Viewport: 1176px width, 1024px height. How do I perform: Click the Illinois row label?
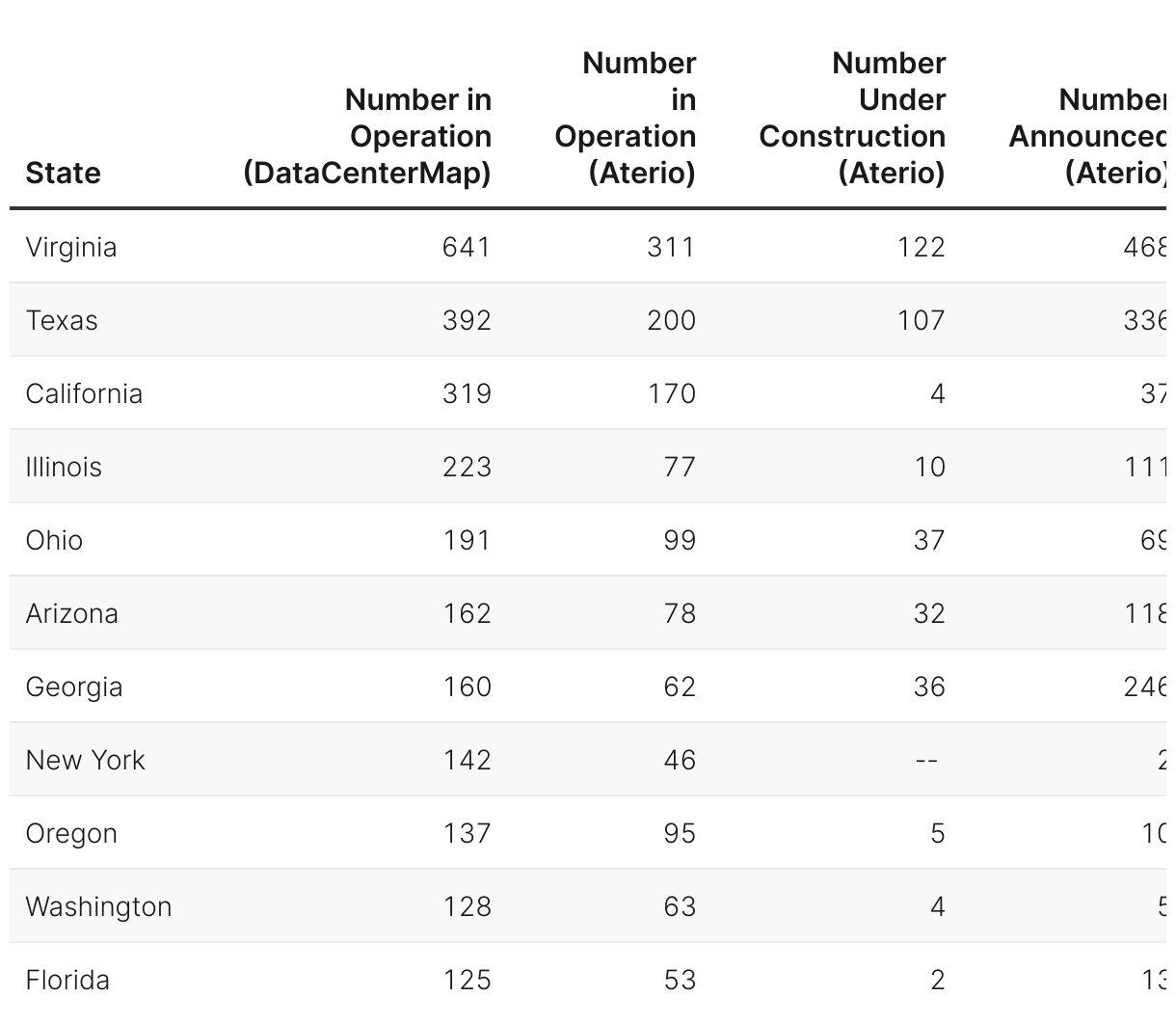64,467
